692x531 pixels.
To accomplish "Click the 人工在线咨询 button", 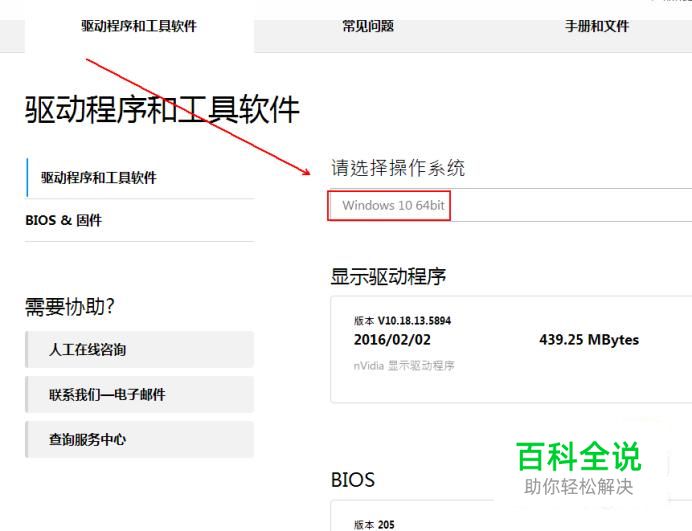I will 139,350.
